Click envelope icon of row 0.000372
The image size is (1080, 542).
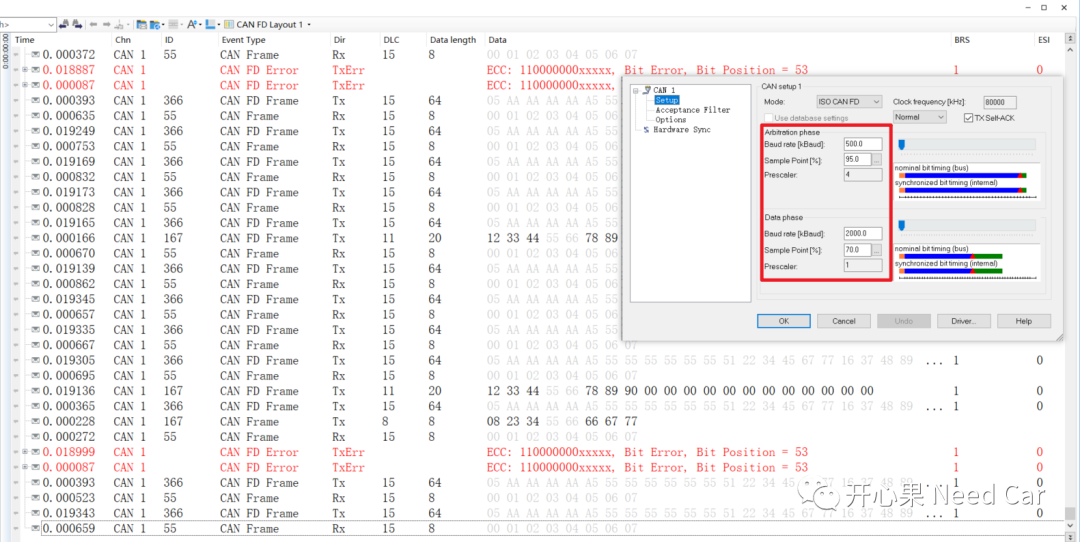pos(34,54)
